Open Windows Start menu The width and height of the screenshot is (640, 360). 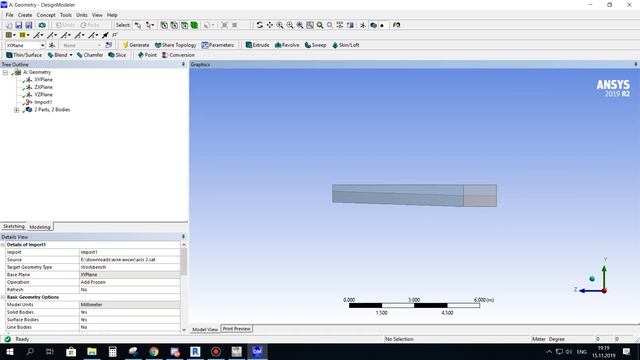(x=9, y=351)
